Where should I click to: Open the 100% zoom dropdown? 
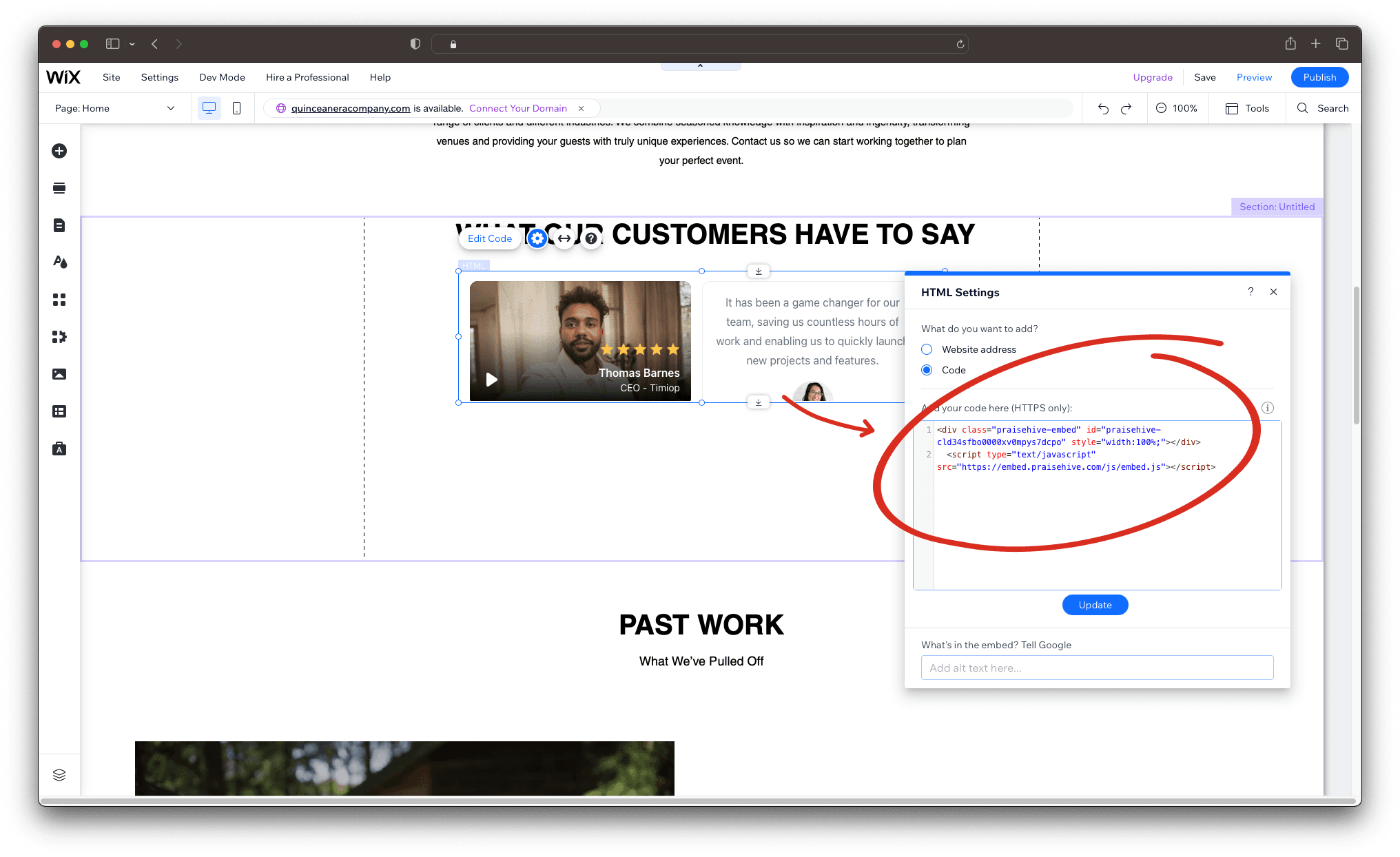tap(1178, 108)
